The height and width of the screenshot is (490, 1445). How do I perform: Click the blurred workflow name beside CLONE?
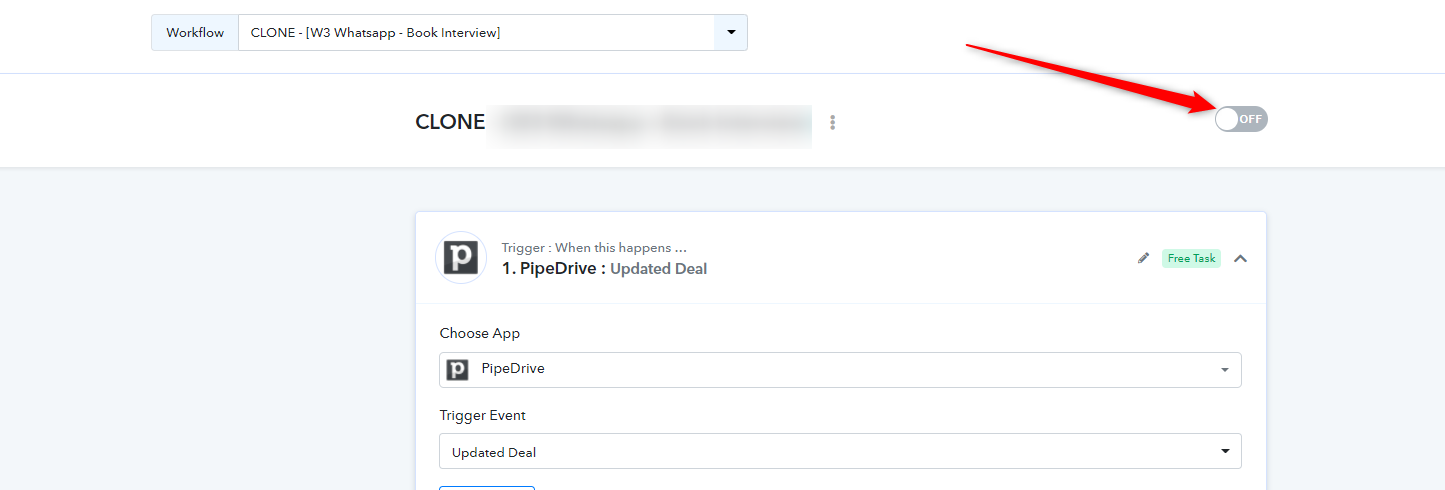pos(650,122)
